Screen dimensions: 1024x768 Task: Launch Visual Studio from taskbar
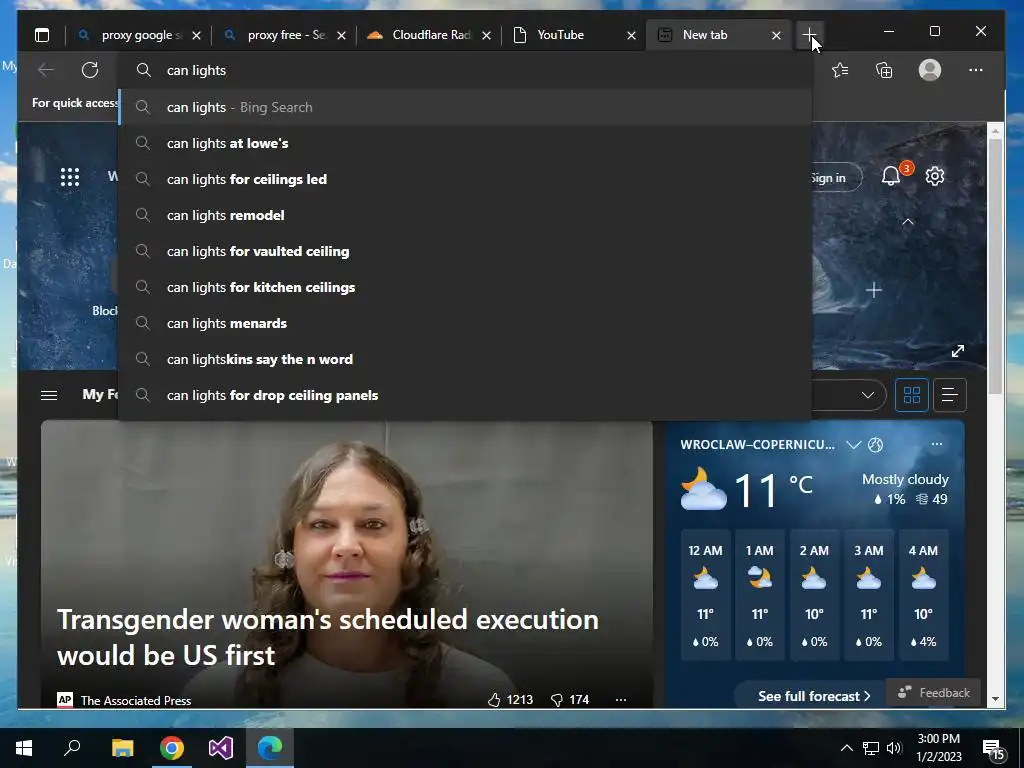[221, 748]
